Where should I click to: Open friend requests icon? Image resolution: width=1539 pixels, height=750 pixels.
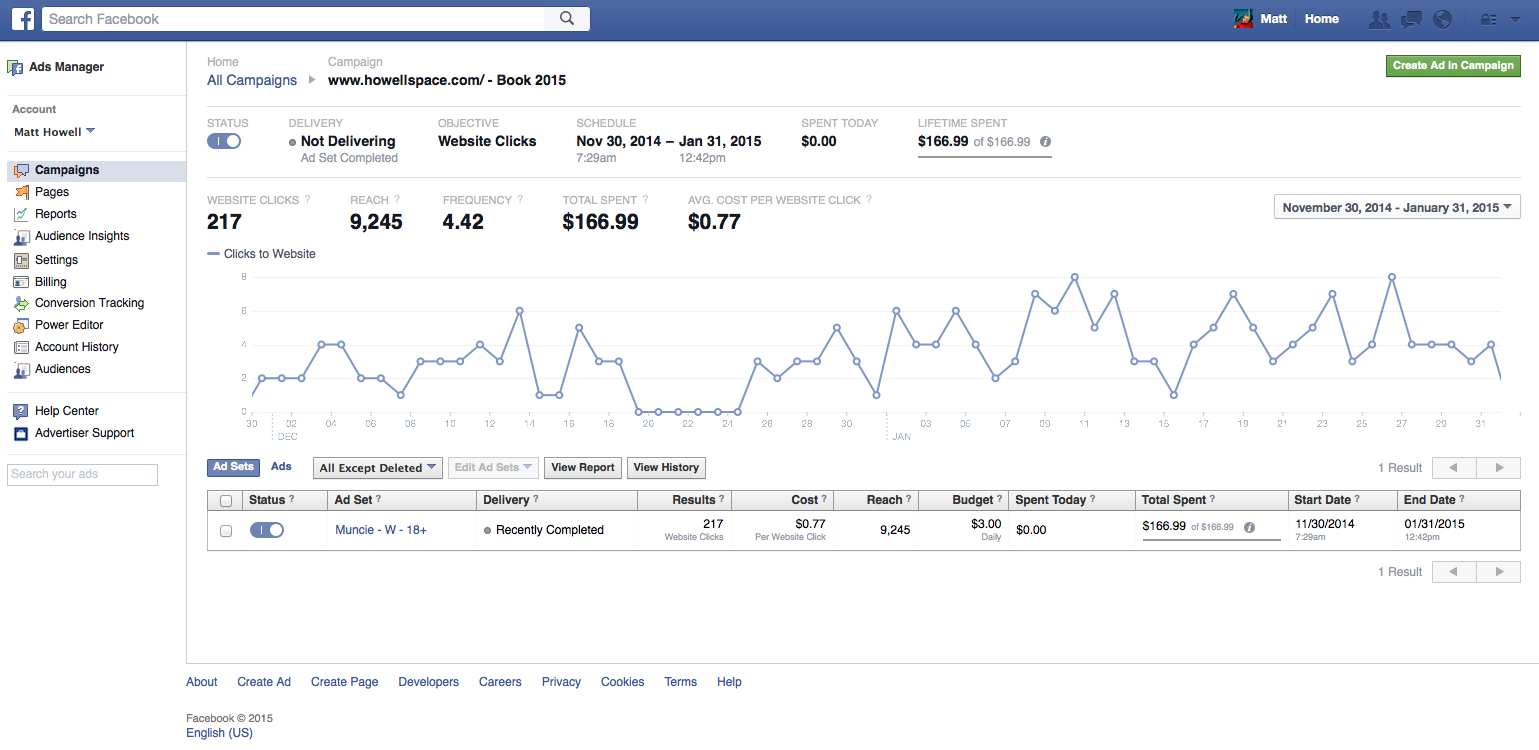point(1380,19)
